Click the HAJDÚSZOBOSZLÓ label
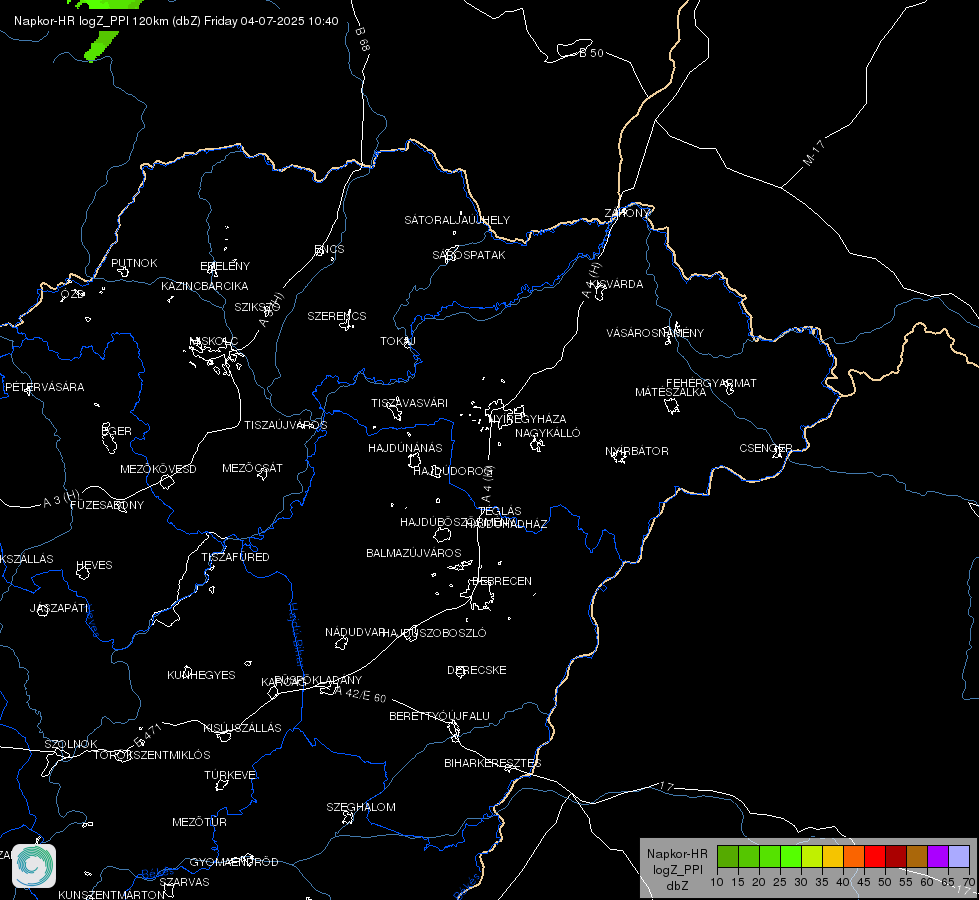 435,633
